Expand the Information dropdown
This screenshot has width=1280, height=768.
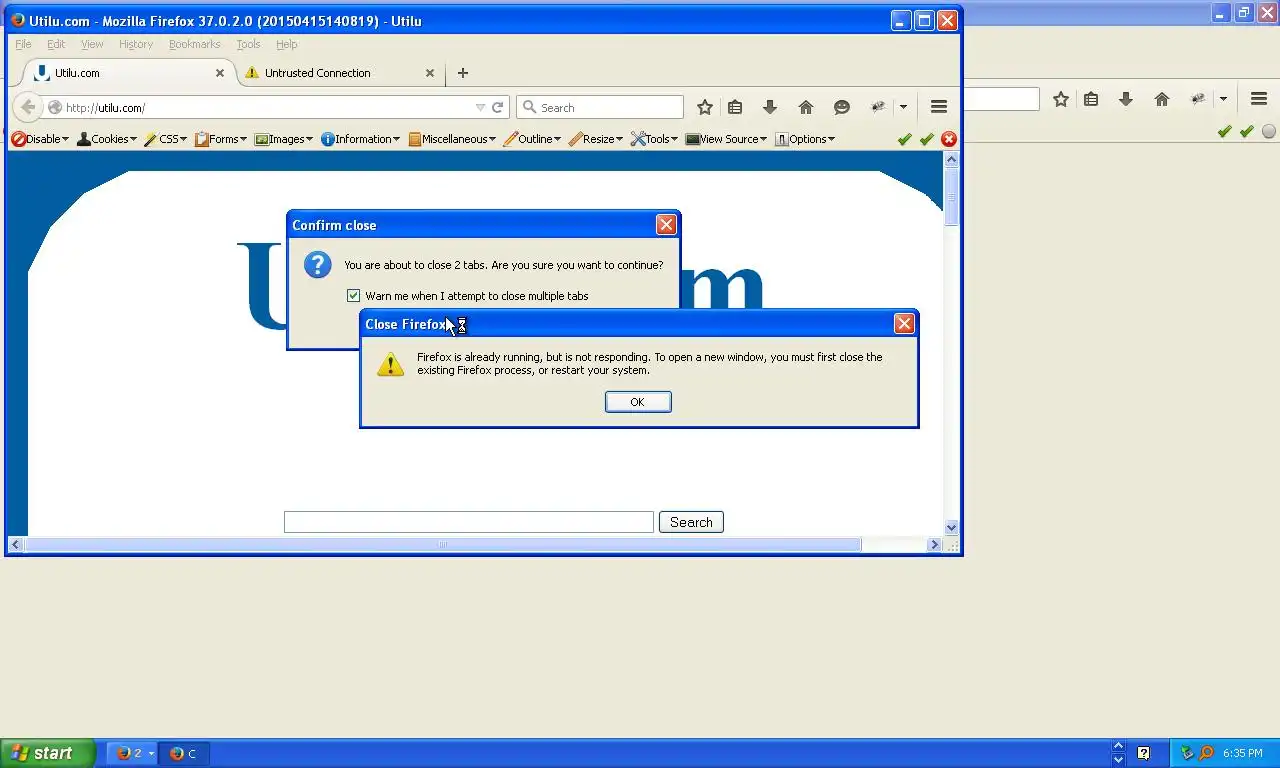pos(360,139)
